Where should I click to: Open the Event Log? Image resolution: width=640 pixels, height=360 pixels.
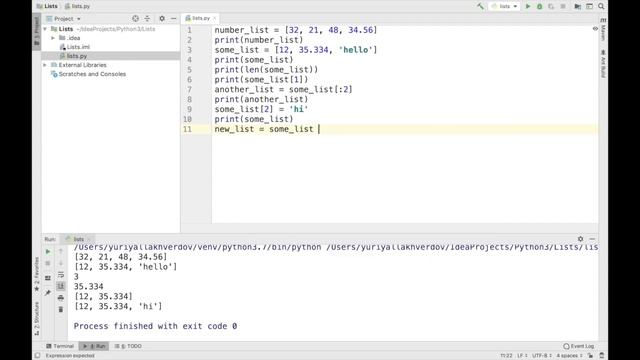tap(579, 346)
